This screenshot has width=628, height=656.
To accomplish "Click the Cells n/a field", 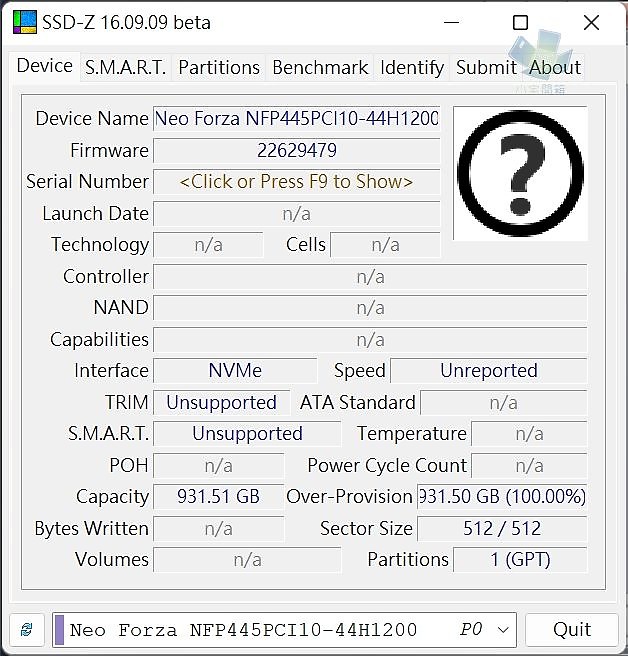I will (385, 245).
